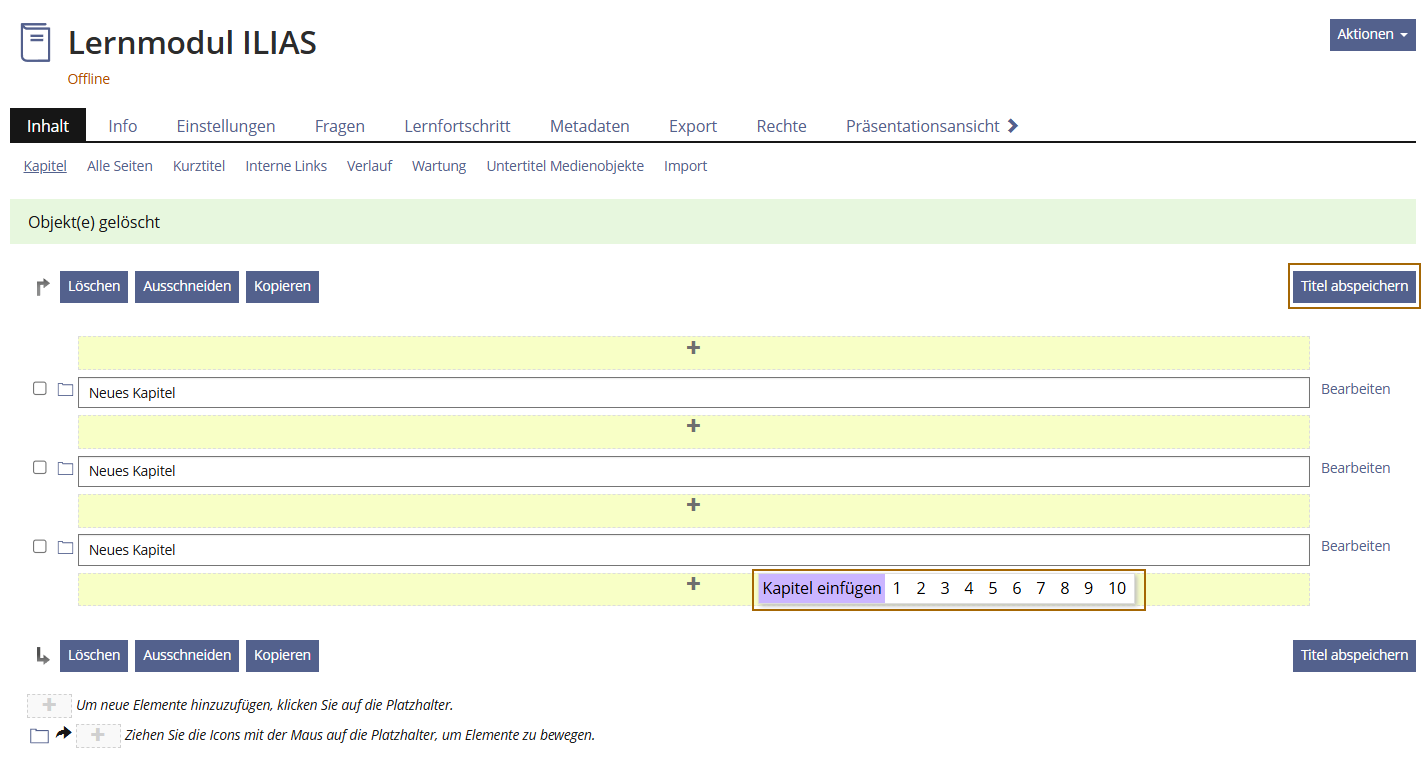Click Kopieren in the bottom toolbar
Viewport: 1423px width, 761px height.
pos(282,655)
